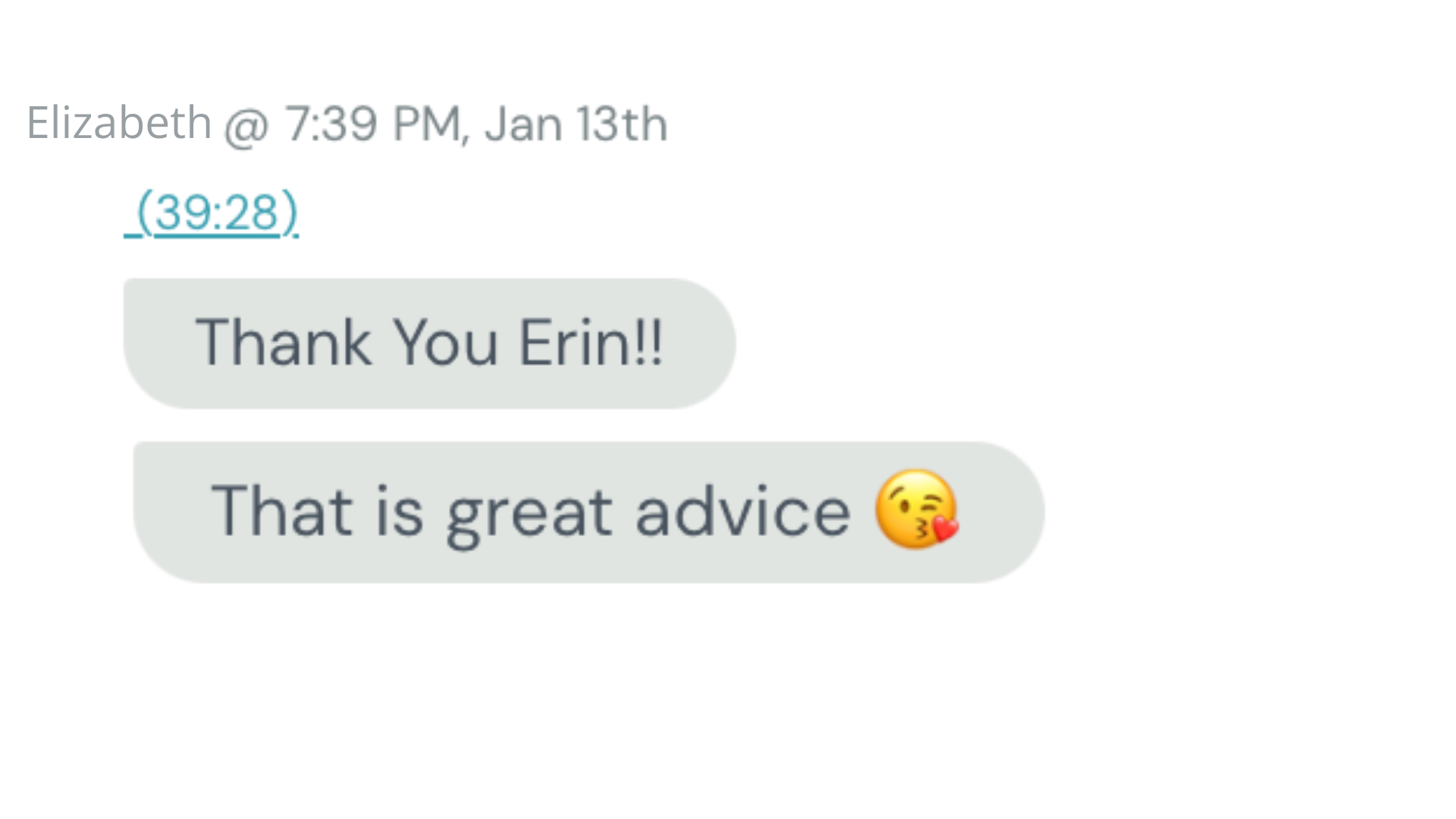Click the word "Erin!!" in the first message
Viewport: 1456px width, 819px height.
(x=591, y=343)
